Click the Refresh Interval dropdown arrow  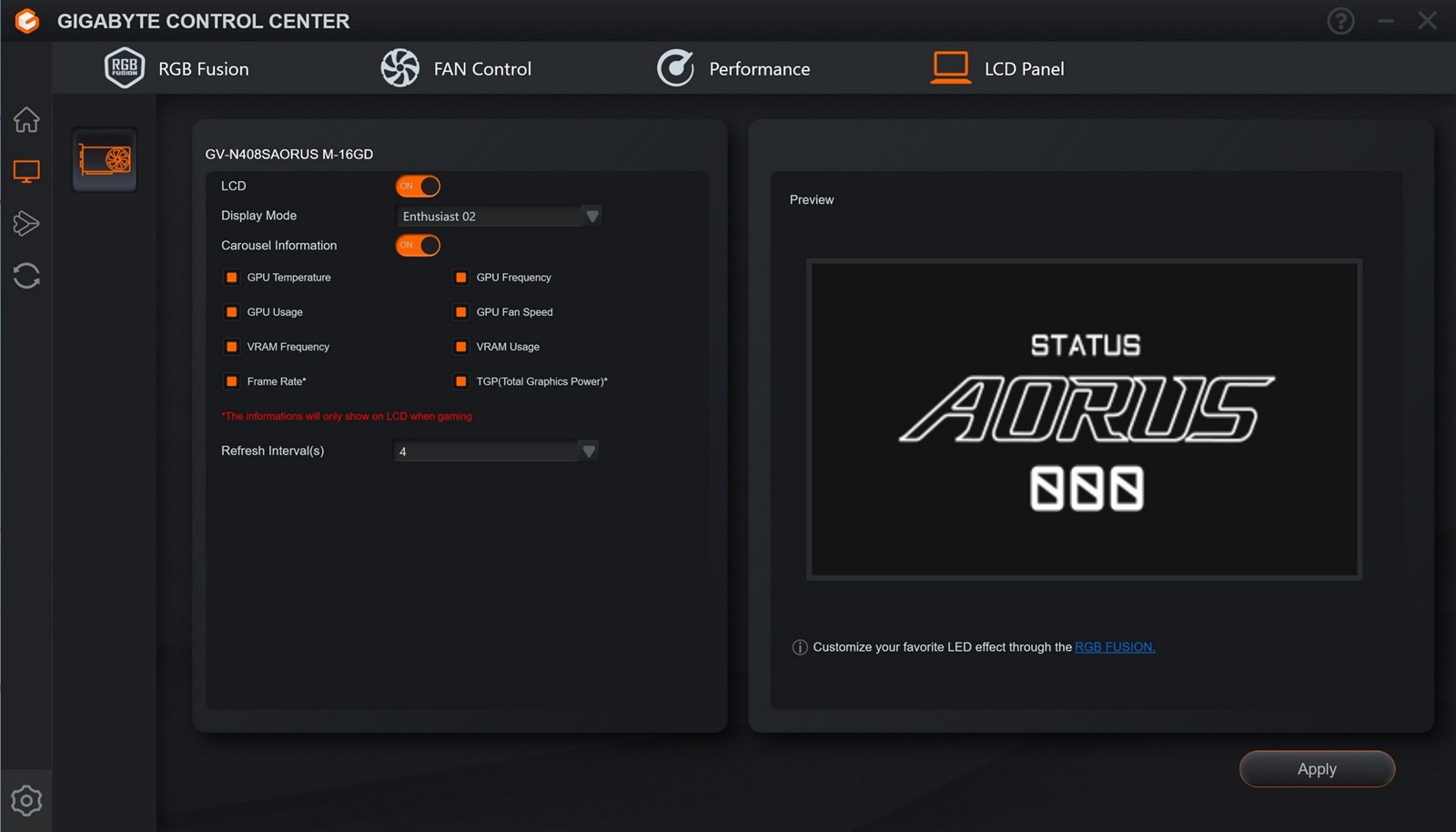tap(589, 451)
